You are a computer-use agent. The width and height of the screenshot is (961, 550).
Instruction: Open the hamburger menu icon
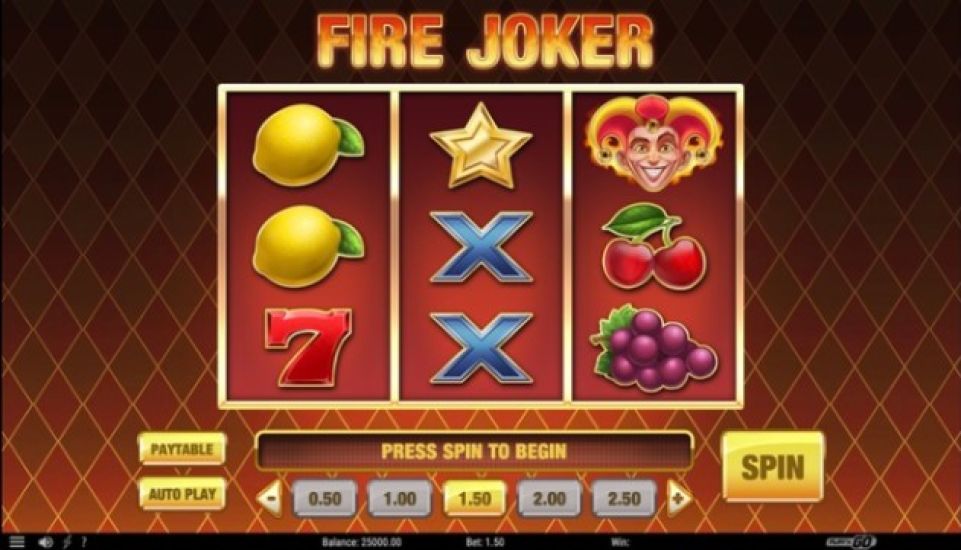point(17,542)
